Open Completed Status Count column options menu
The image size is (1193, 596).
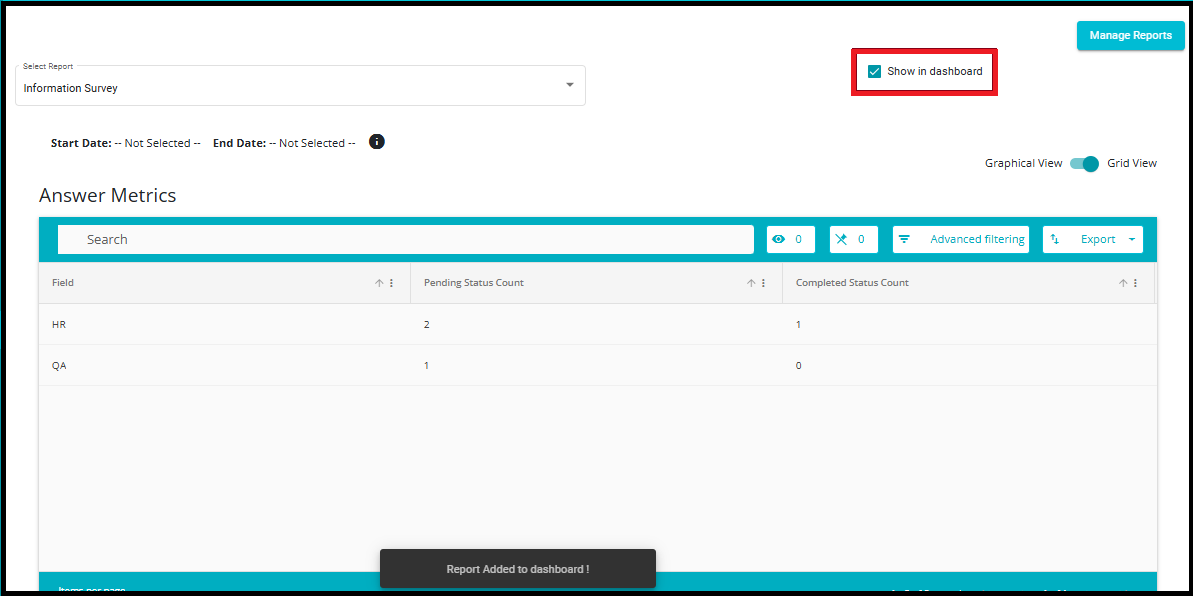click(x=1135, y=283)
